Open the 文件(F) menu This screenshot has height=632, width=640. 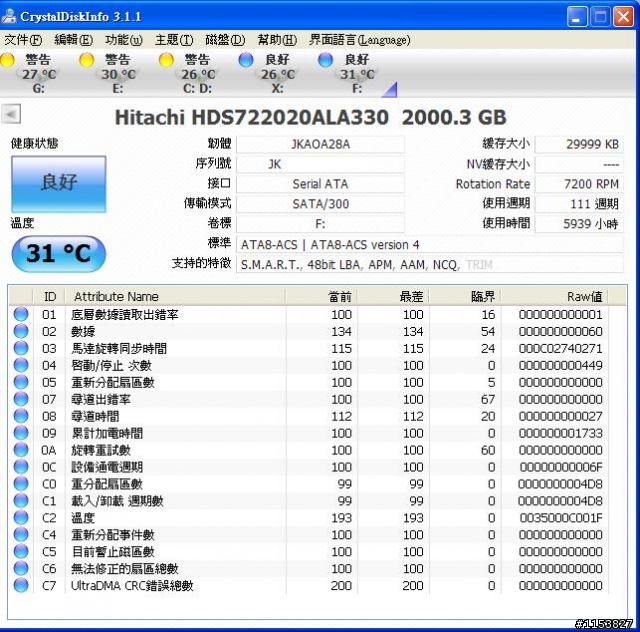pyautogui.click(x=23, y=40)
